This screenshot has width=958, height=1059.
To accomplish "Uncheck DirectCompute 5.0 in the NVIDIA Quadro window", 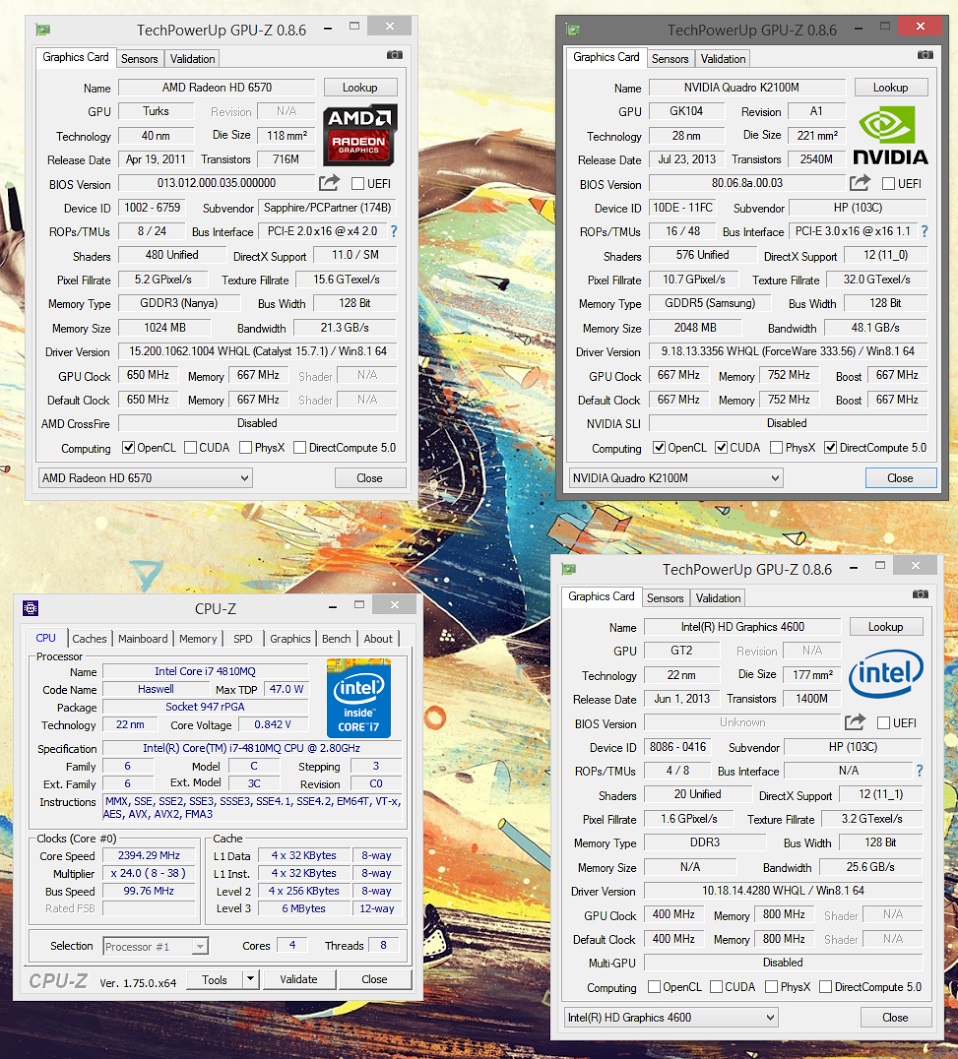I will point(831,447).
